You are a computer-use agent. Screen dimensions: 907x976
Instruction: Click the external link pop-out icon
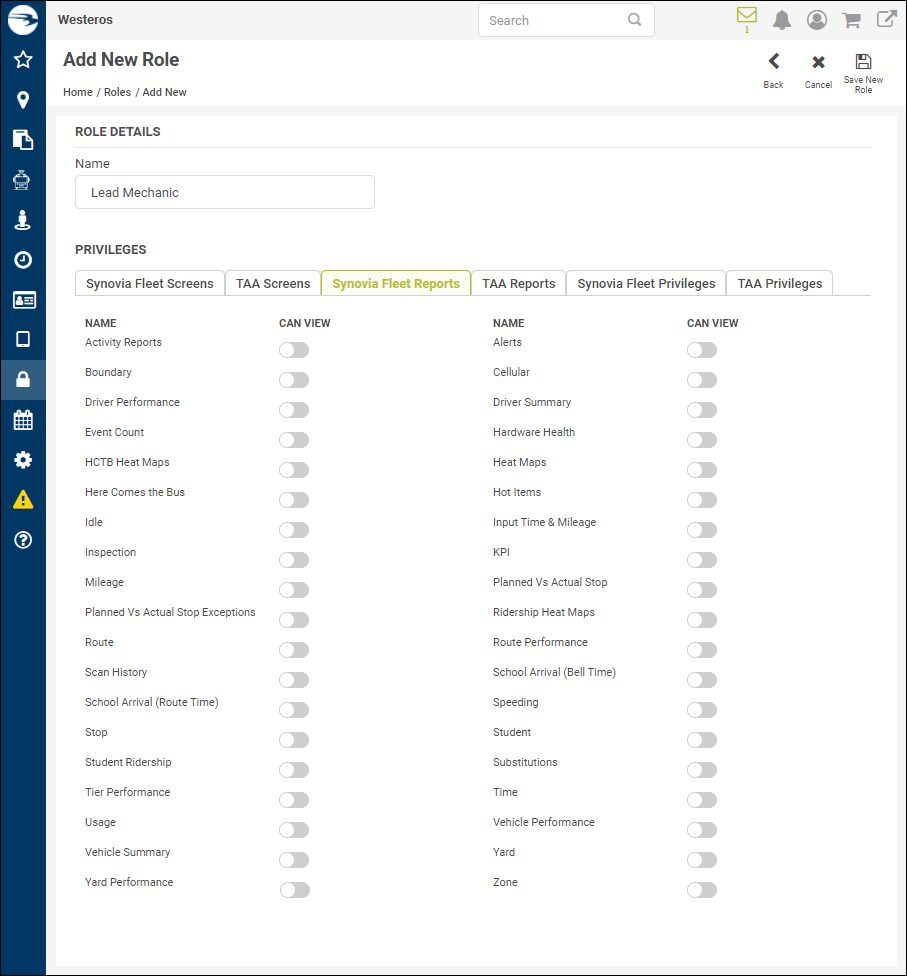coord(886,19)
